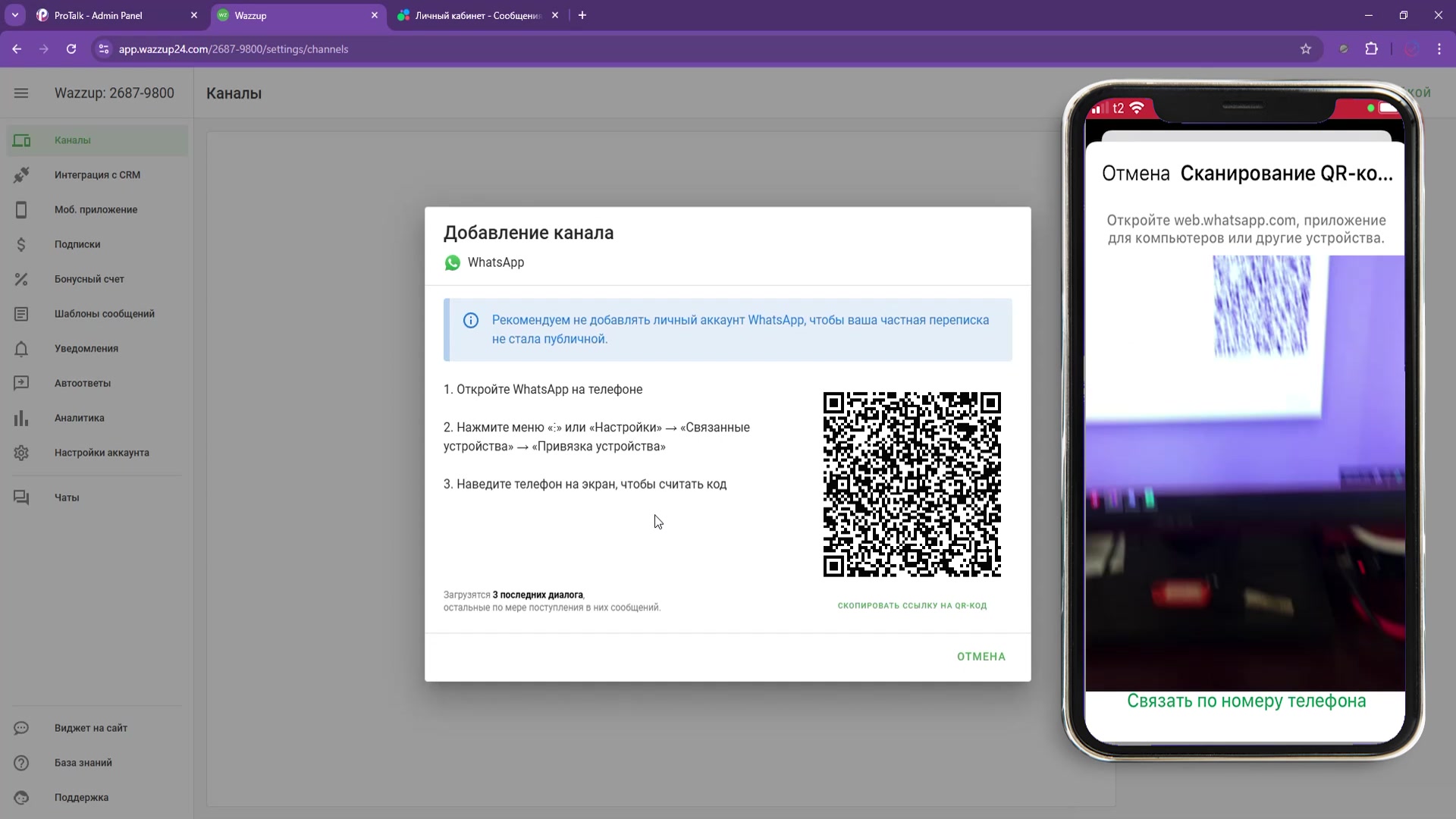Click the WhatsApp logo in dialog

click(x=453, y=262)
